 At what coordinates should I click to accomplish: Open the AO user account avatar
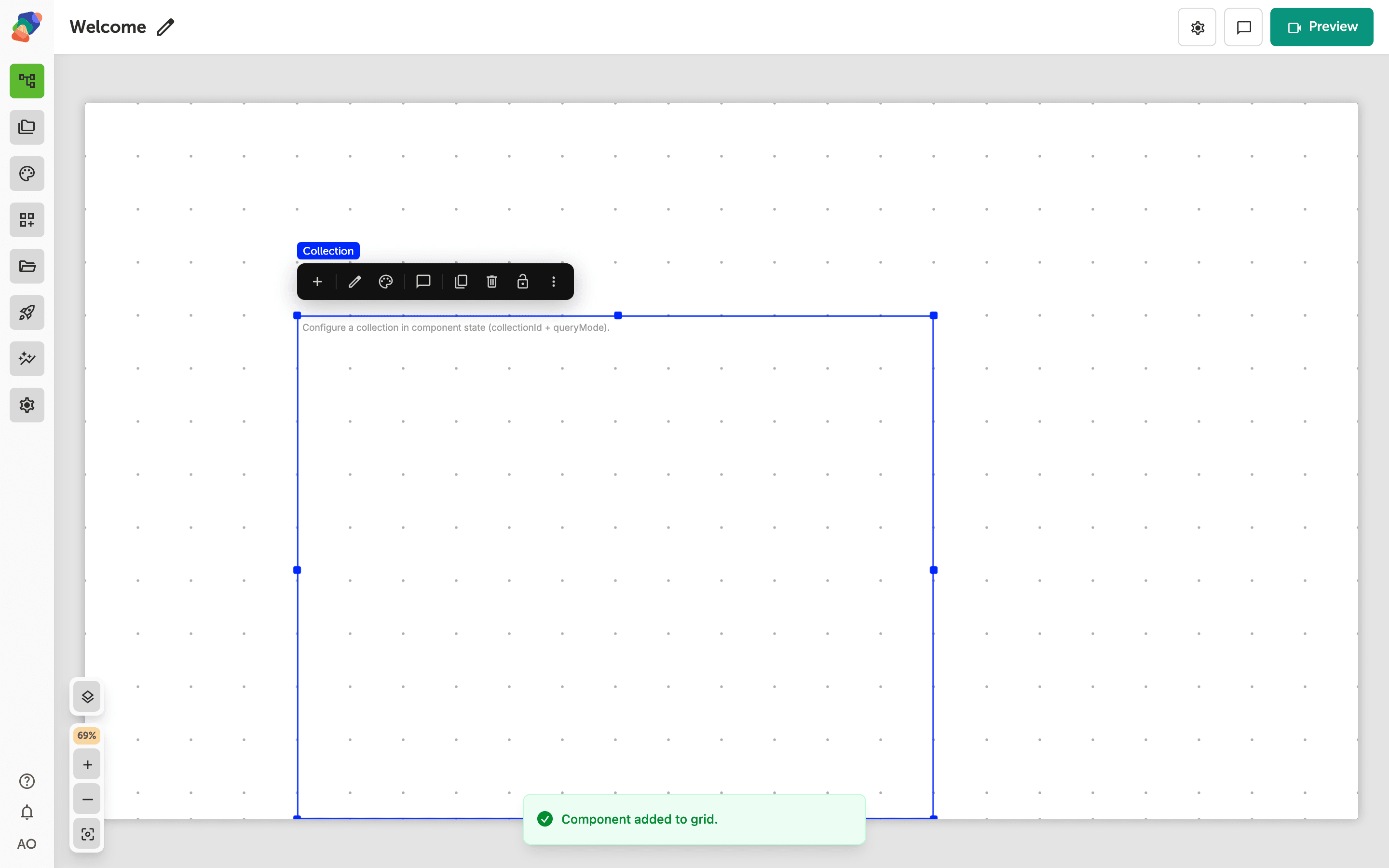27,844
